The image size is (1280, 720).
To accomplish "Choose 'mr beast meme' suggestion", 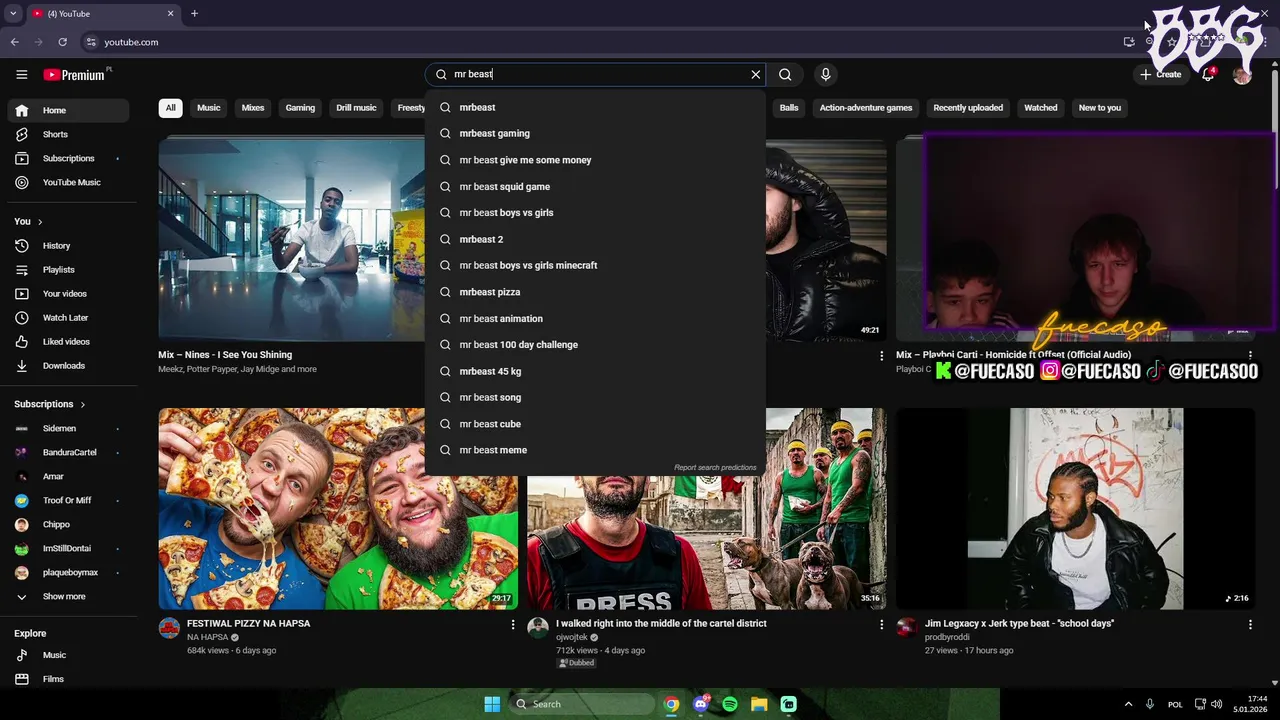I will click(x=595, y=450).
